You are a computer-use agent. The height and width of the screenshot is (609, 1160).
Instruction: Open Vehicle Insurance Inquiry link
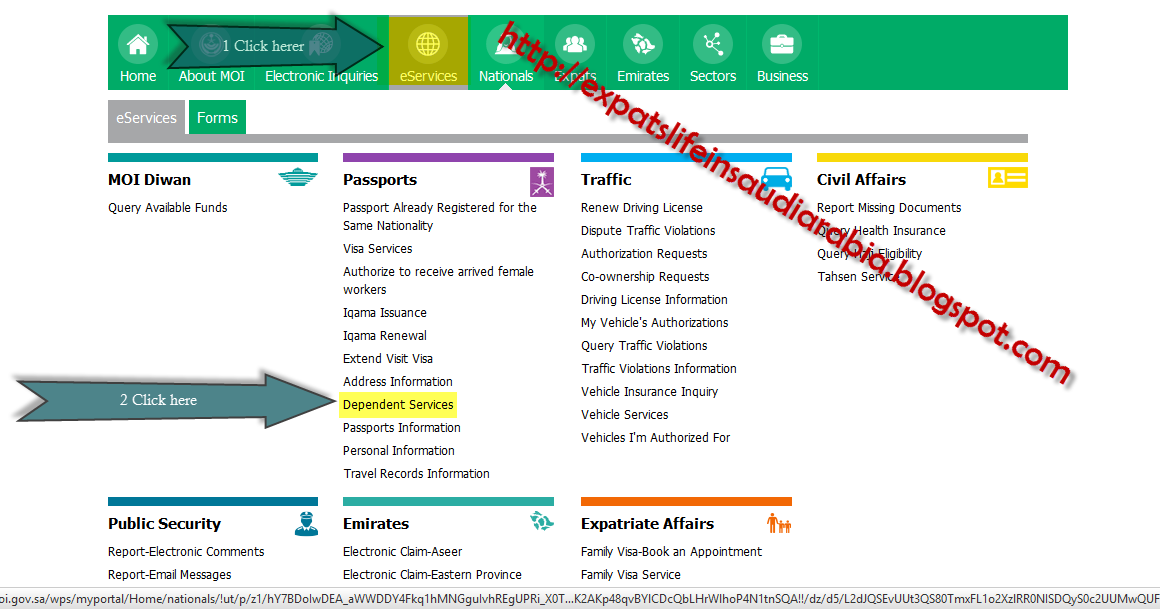click(x=650, y=391)
